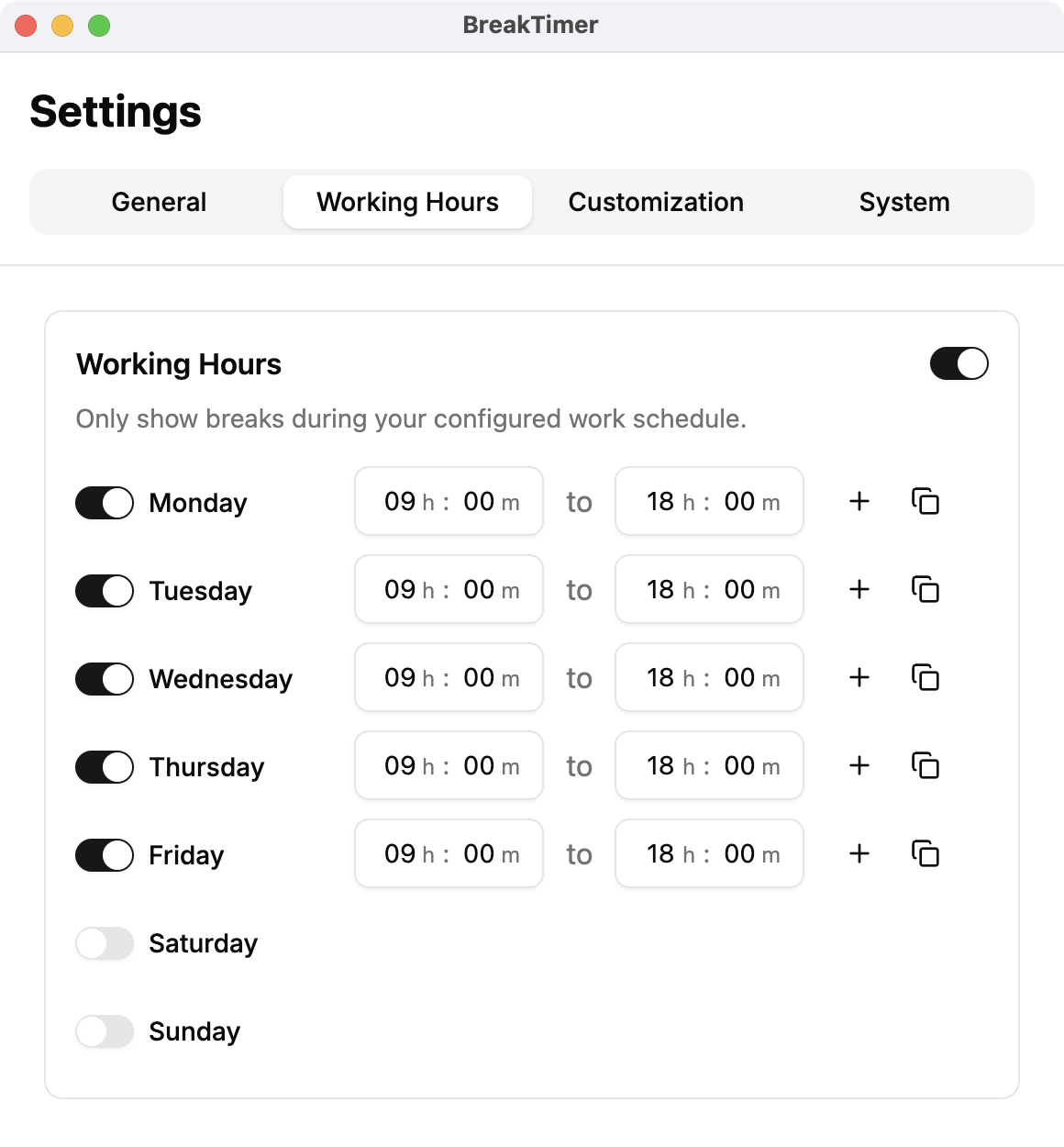Click Friday's end time field
This screenshot has height=1147, width=1064.
pos(709,853)
